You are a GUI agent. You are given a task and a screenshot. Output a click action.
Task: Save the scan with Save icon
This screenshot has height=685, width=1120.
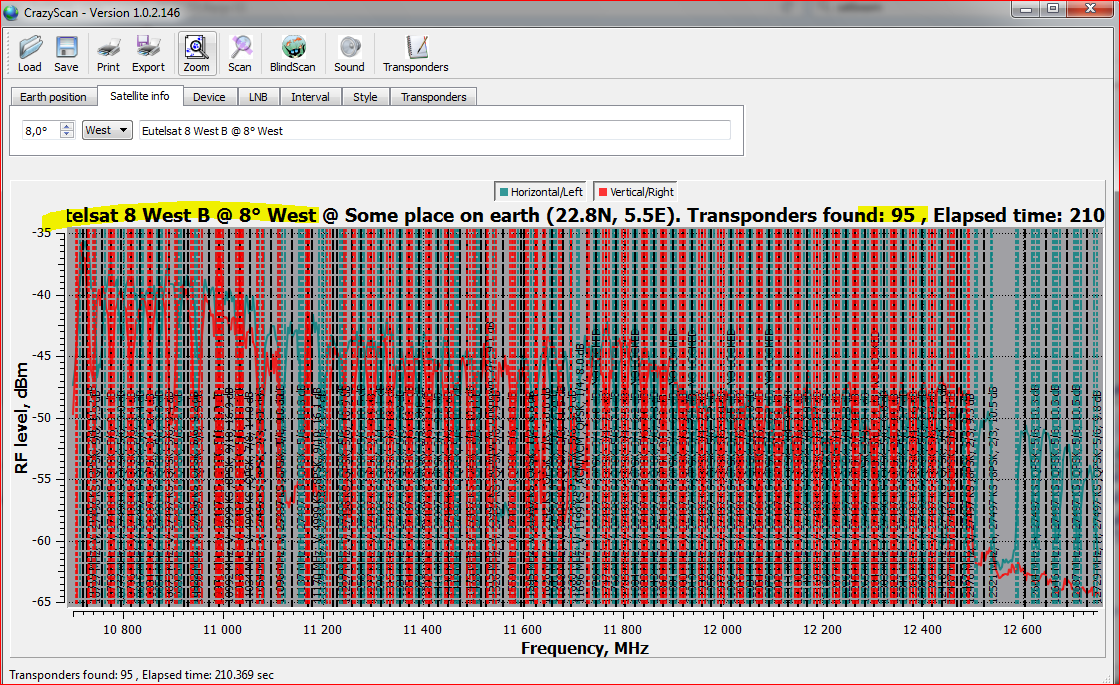(66, 53)
